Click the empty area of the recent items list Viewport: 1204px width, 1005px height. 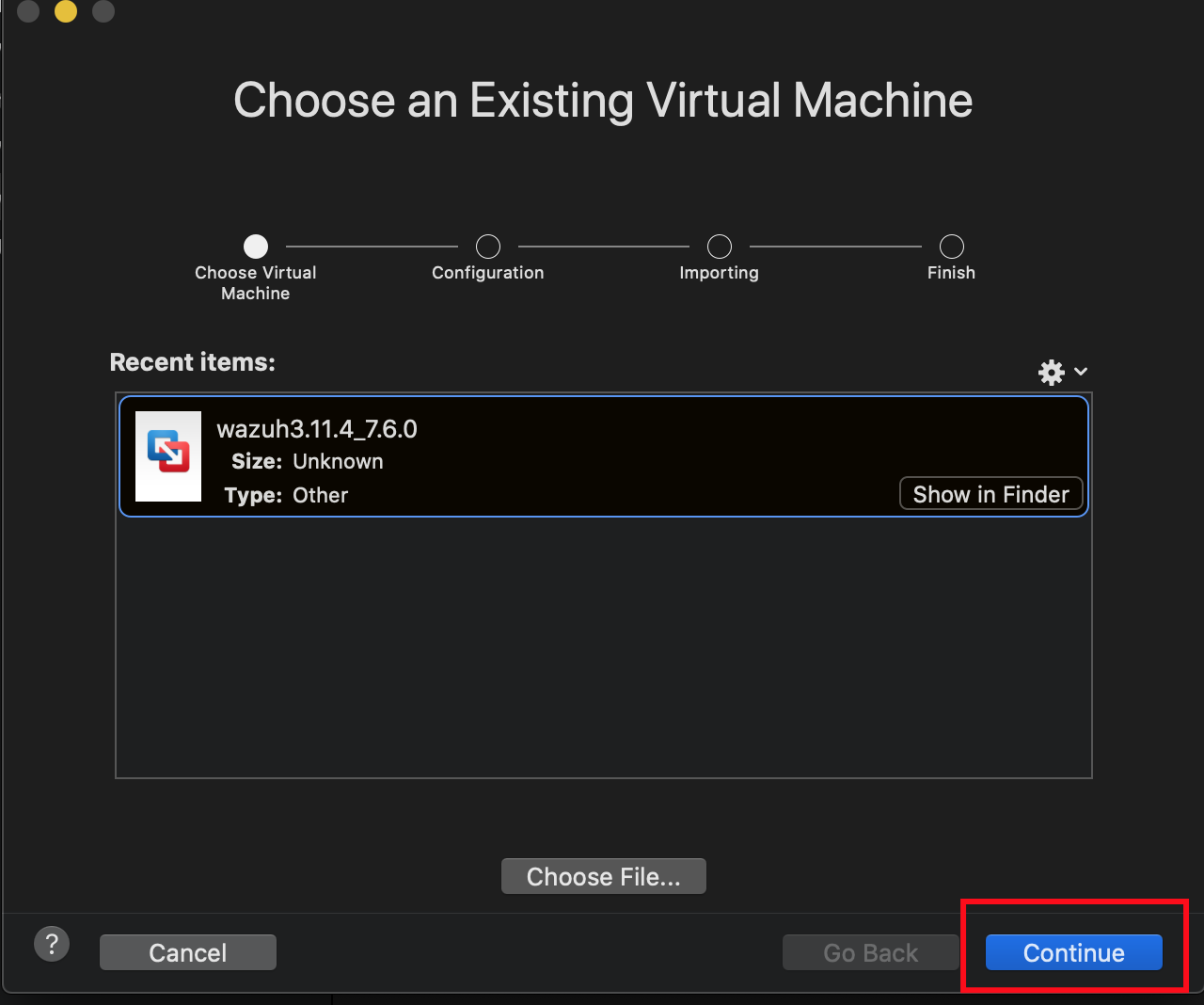pyautogui.click(x=602, y=647)
